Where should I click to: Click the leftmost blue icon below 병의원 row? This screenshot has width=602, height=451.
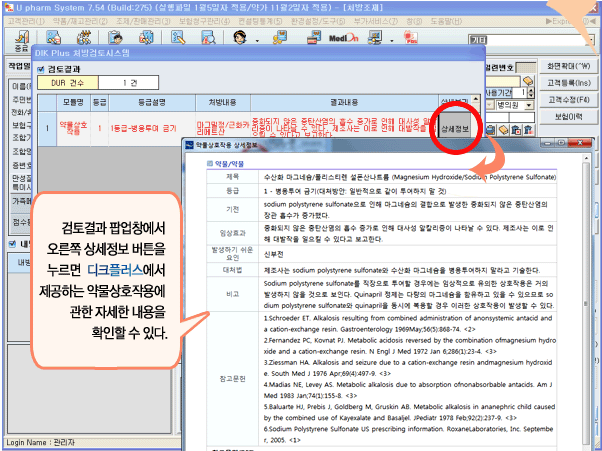pyautogui.click(x=490, y=130)
